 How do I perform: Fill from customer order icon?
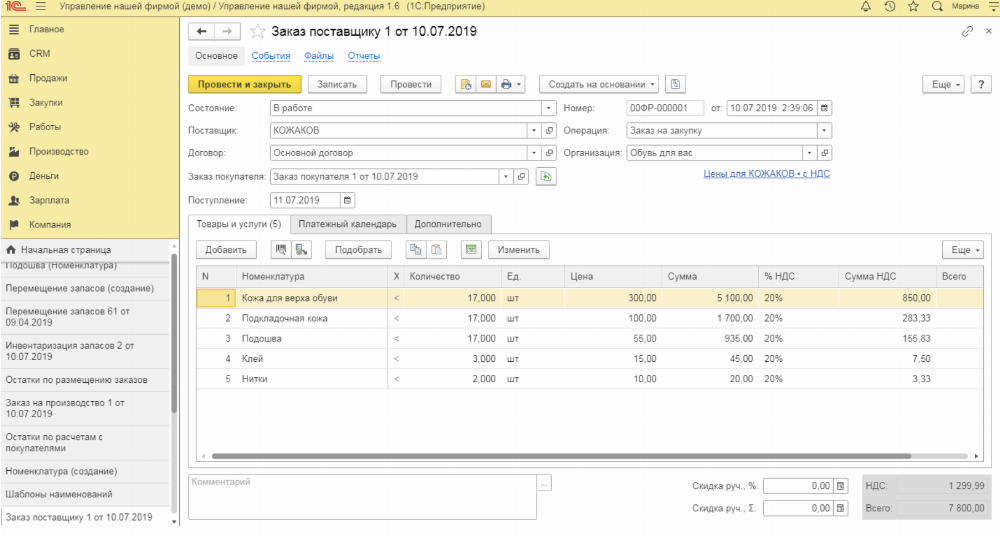[x=546, y=177]
